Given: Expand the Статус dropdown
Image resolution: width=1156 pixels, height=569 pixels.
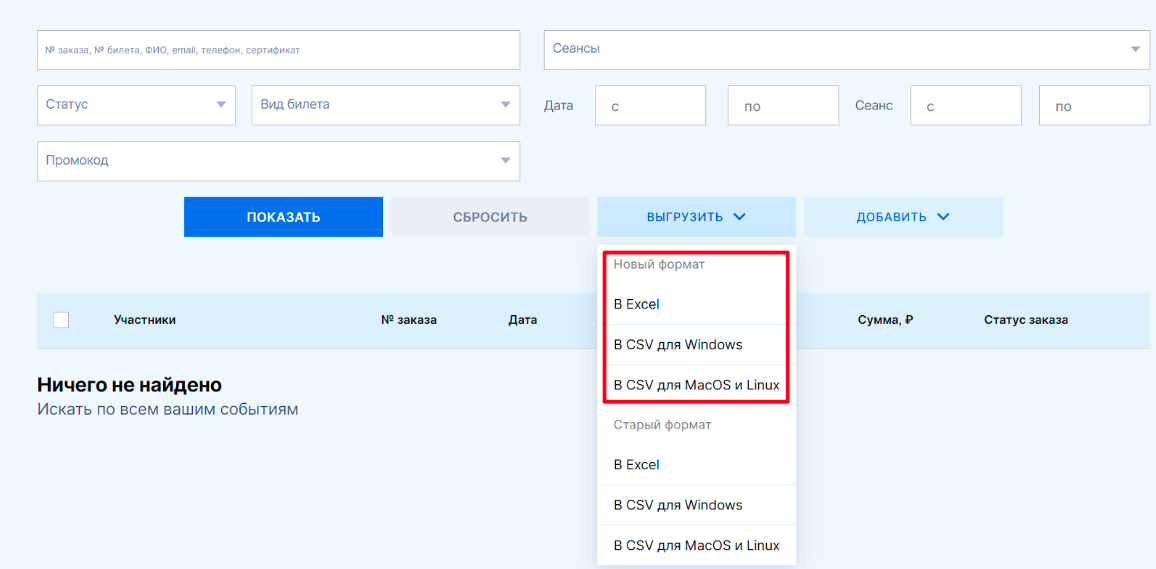Looking at the screenshot, I should tap(136, 105).
